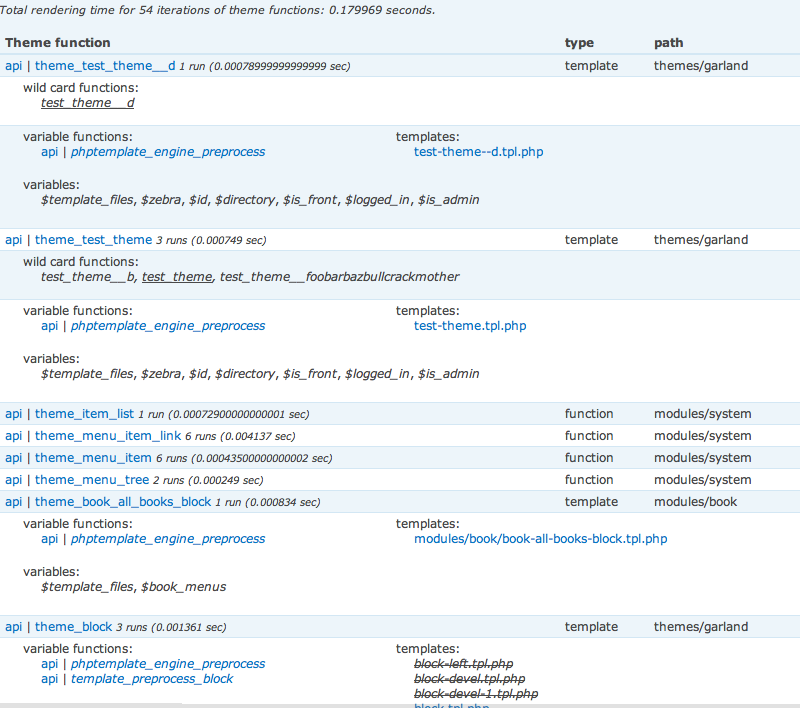Expand the theme_test_theme row with 3 runs

pos(93,240)
